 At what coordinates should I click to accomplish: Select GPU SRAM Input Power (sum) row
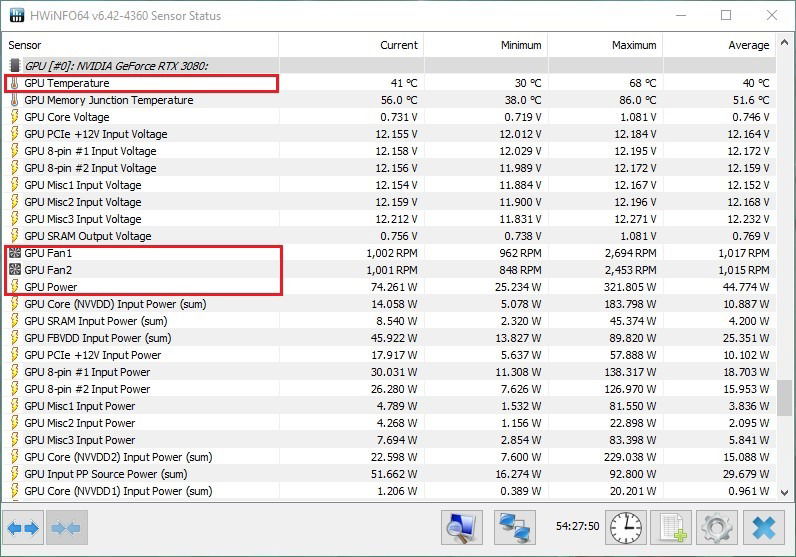[390, 321]
